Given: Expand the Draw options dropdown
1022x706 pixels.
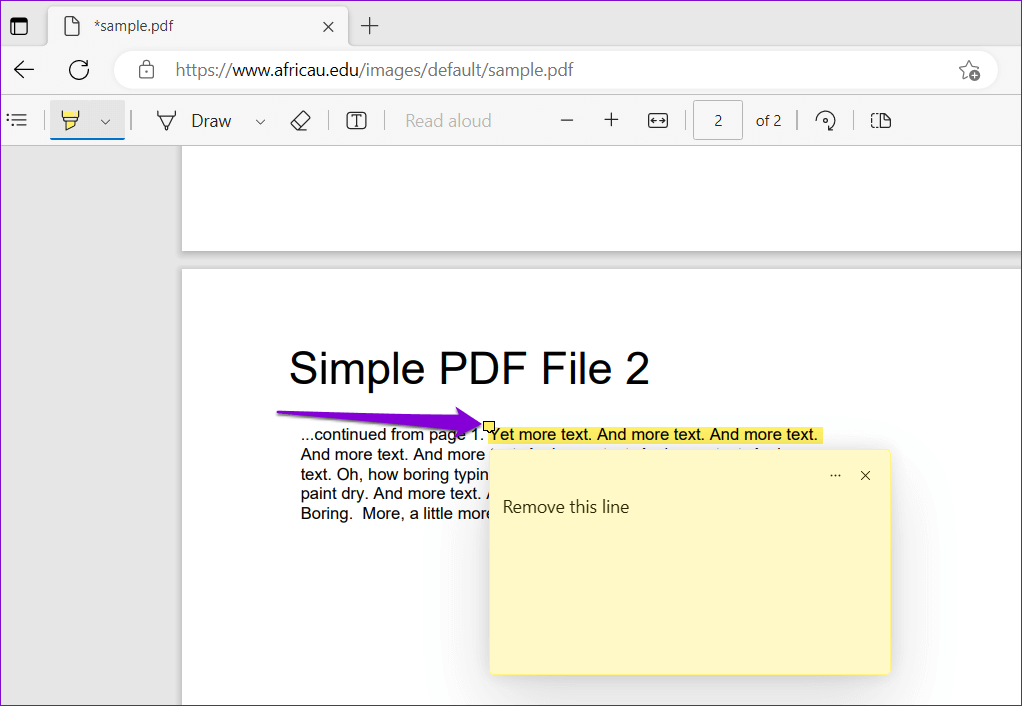Looking at the screenshot, I should coord(261,121).
